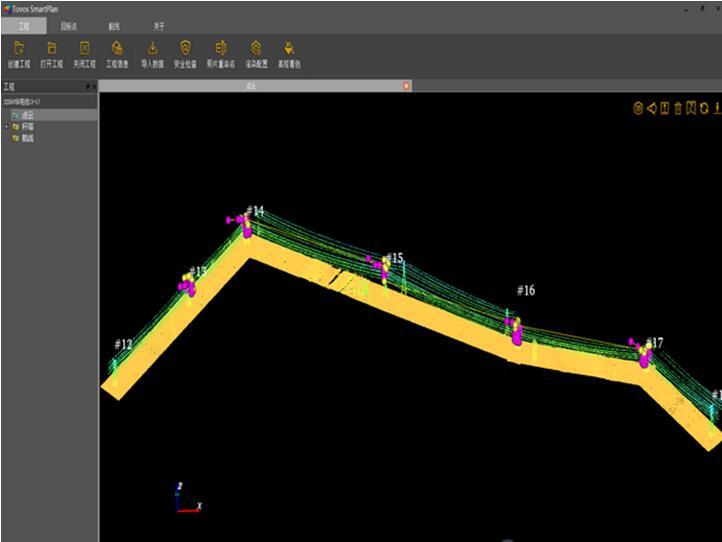This screenshot has width=722, height=542.
Task: Select 航线 folder in project tree
Action: (27, 138)
